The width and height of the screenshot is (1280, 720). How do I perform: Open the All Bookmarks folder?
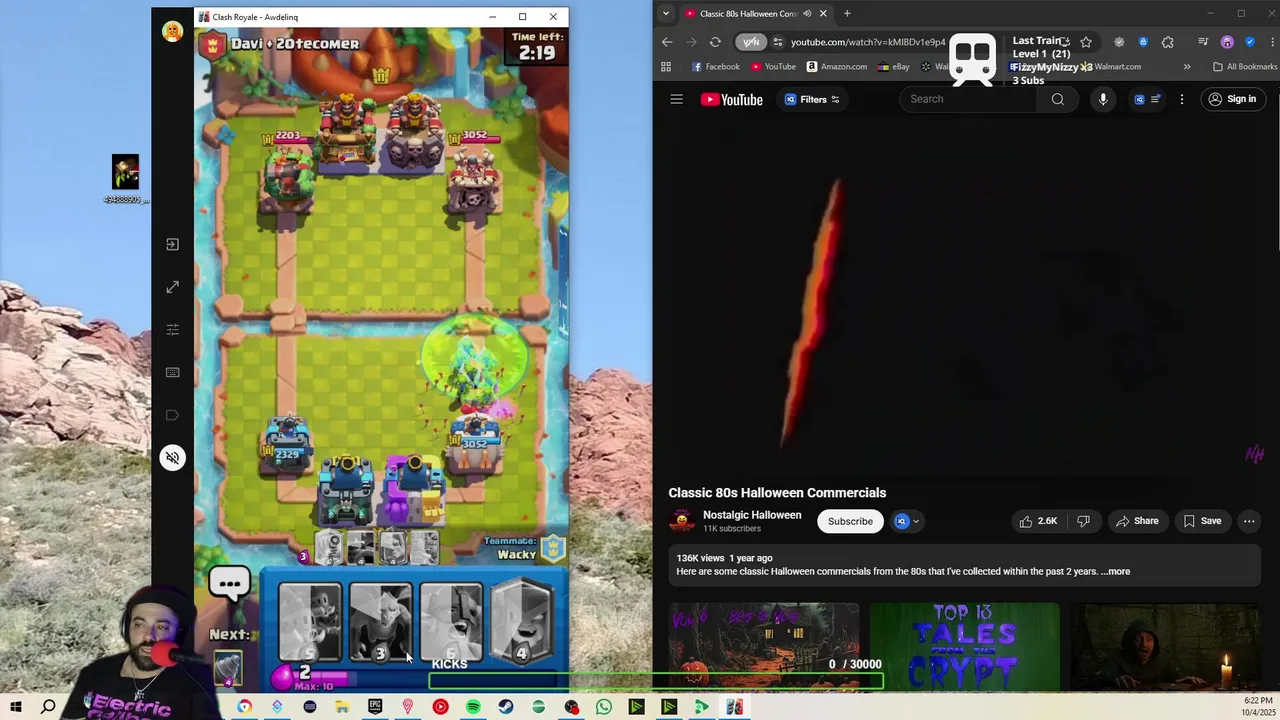[1244, 67]
